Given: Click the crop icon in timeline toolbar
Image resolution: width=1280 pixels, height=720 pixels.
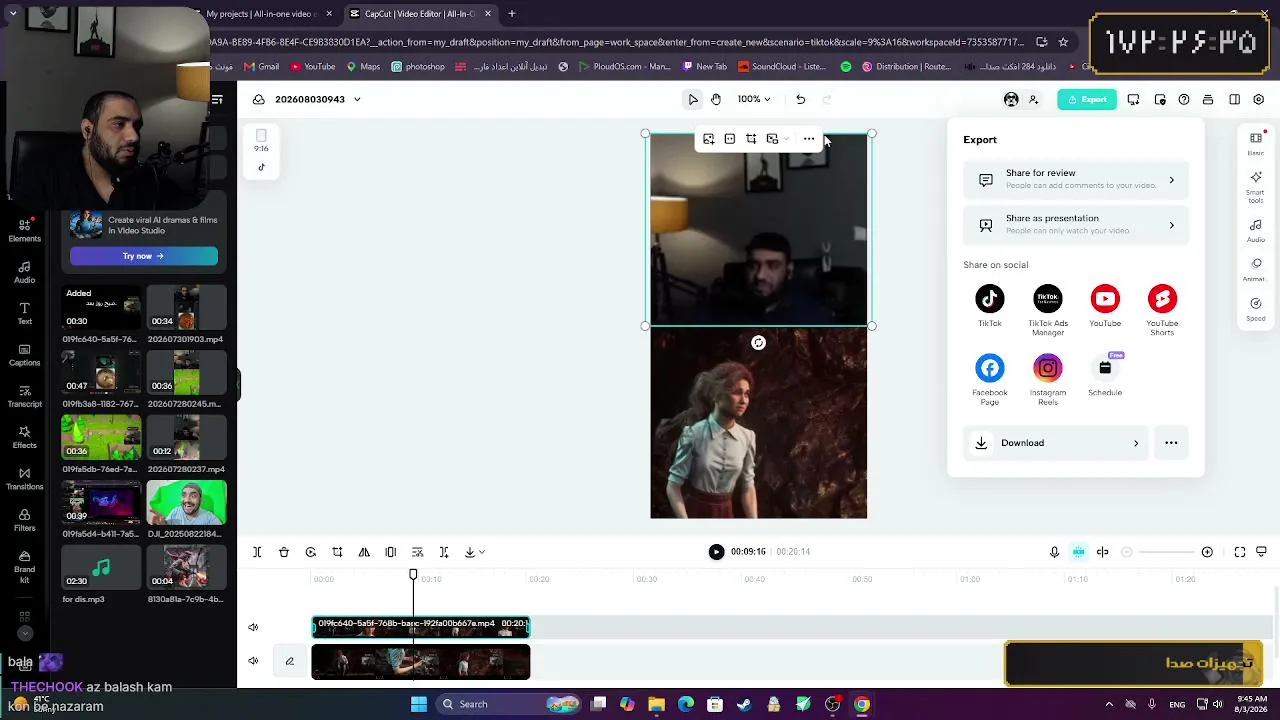Looking at the screenshot, I should point(337,552).
